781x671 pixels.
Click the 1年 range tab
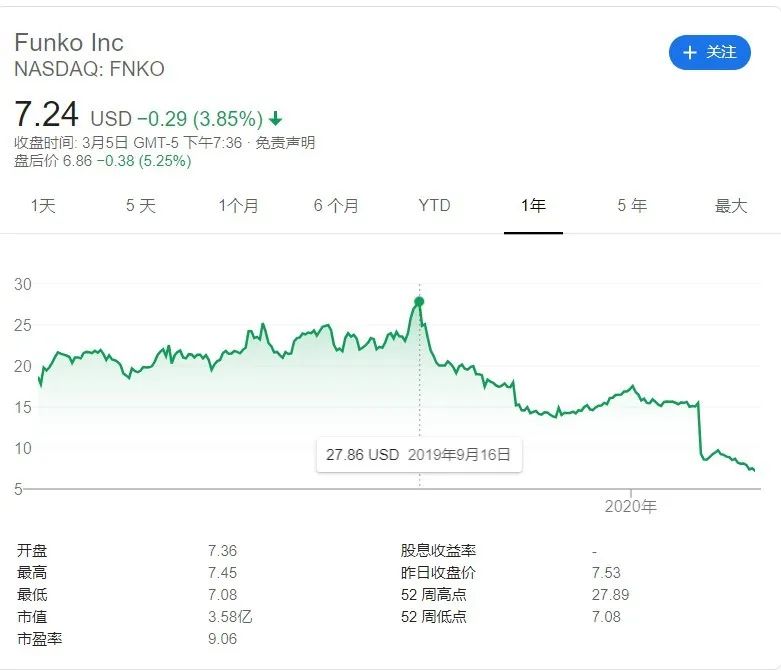click(533, 206)
